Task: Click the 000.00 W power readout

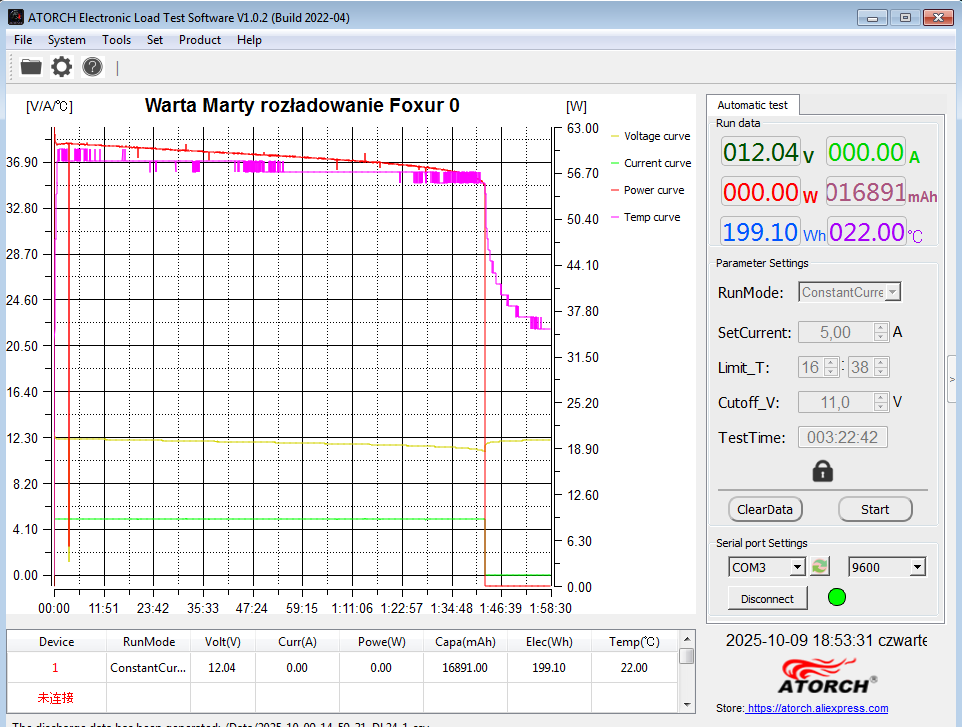Action: [761, 192]
